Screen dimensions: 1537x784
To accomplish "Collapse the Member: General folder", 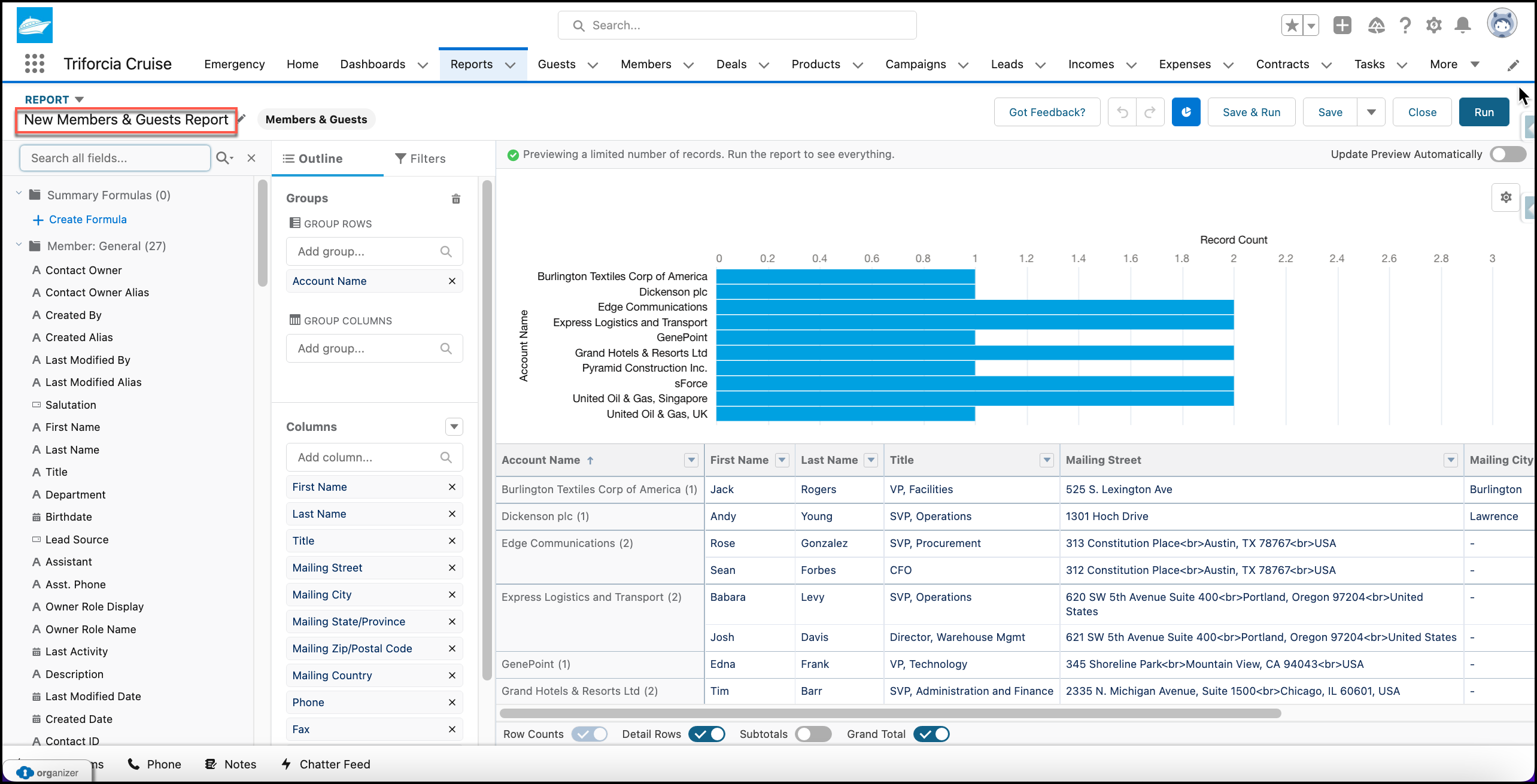I will pos(19,245).
